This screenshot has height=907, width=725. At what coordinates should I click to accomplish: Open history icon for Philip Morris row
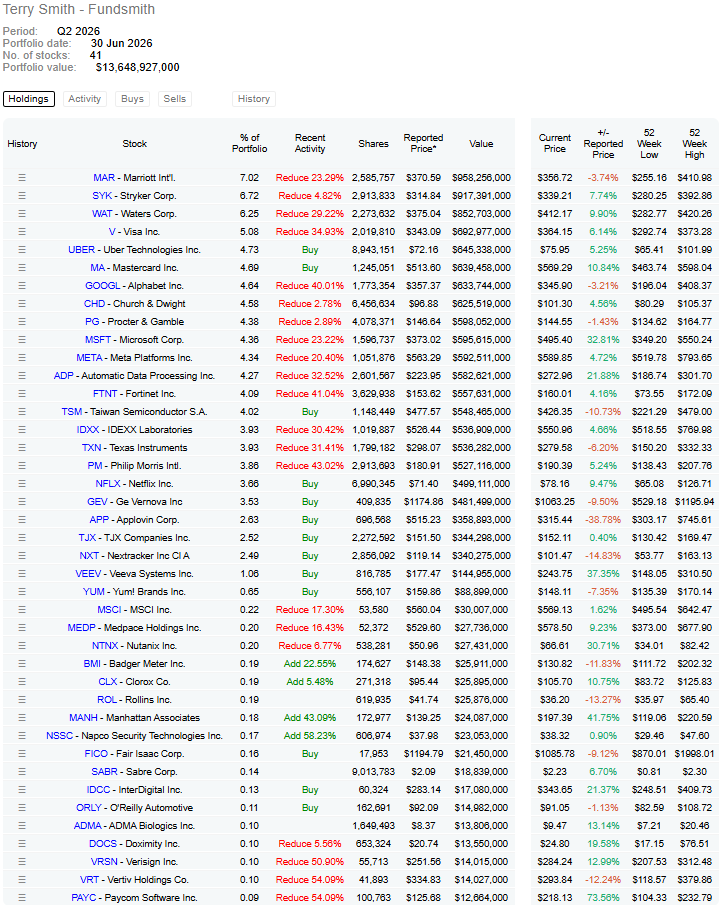(22, 465)
